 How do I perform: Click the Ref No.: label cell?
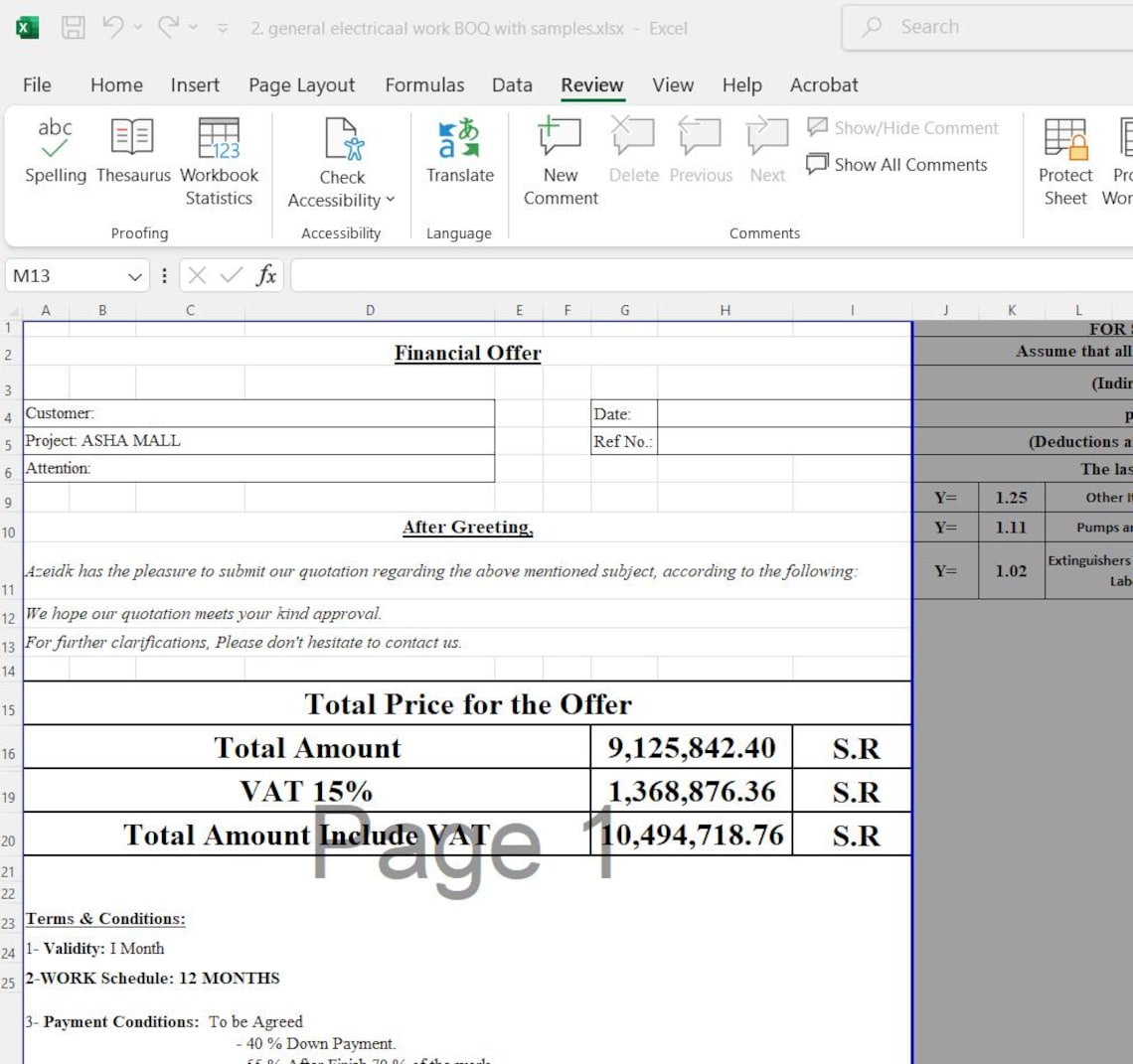(624, 441)
